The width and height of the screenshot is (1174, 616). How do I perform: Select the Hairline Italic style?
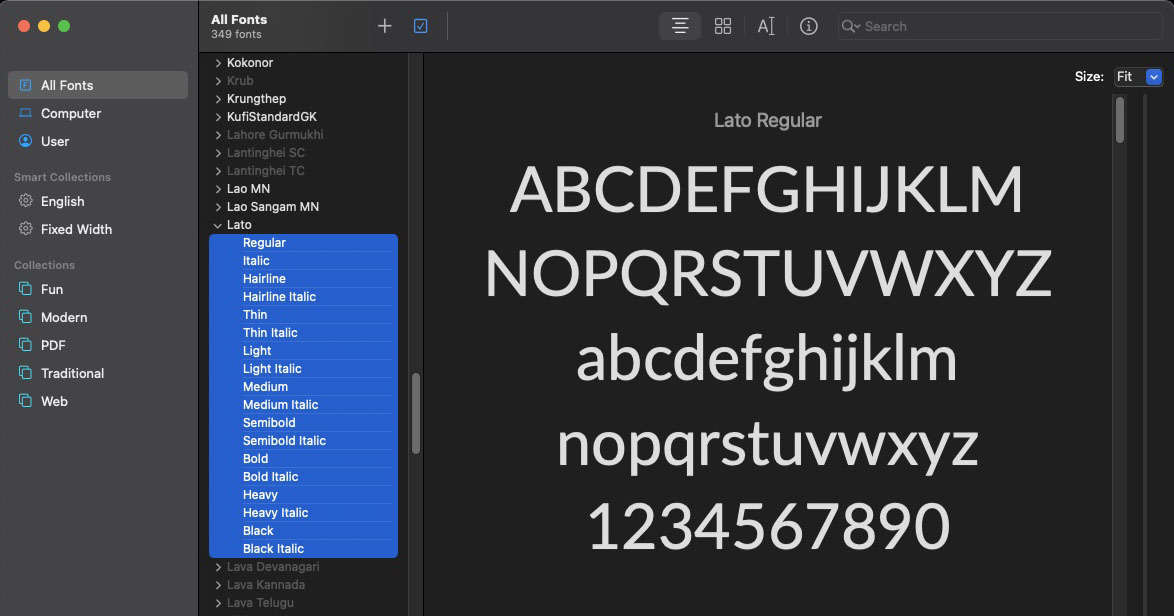tap(303, 296)
